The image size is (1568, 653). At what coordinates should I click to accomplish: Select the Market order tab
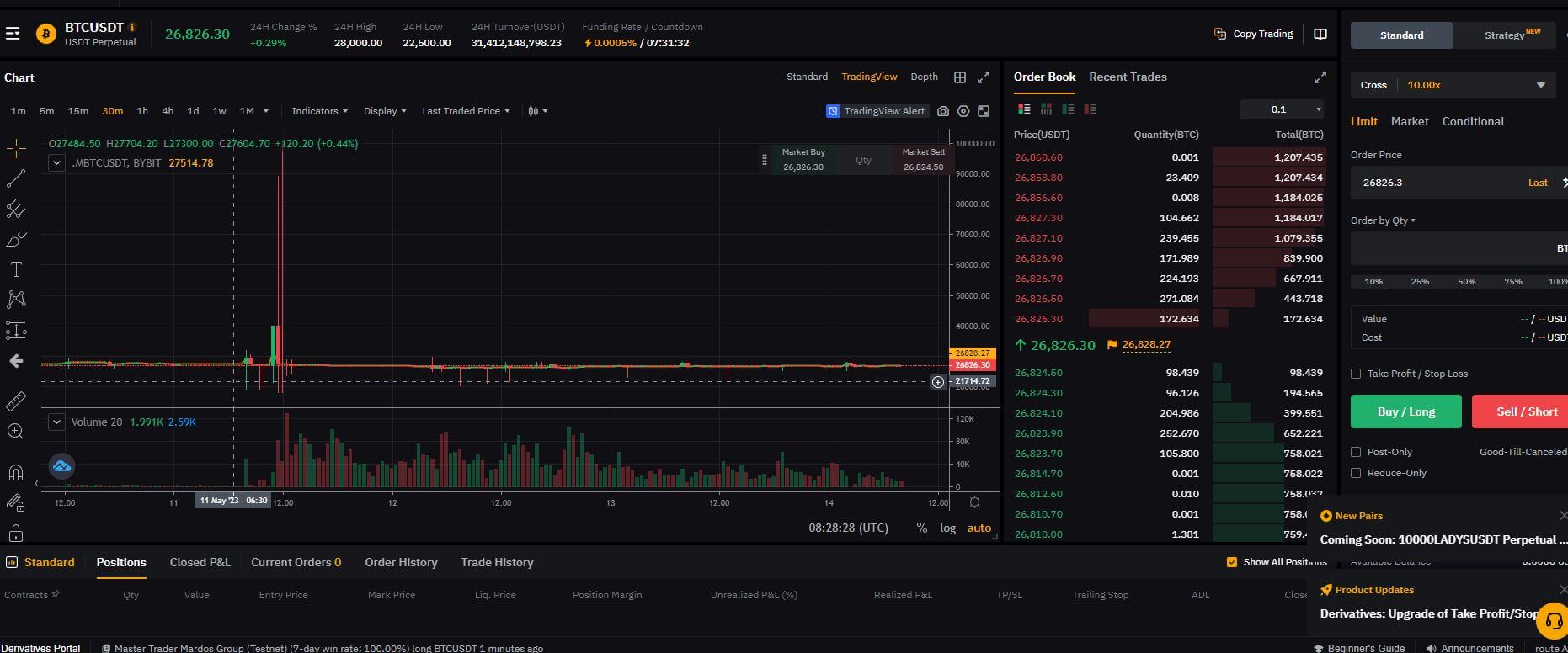pyautogui.click(x=1410, y=121)
